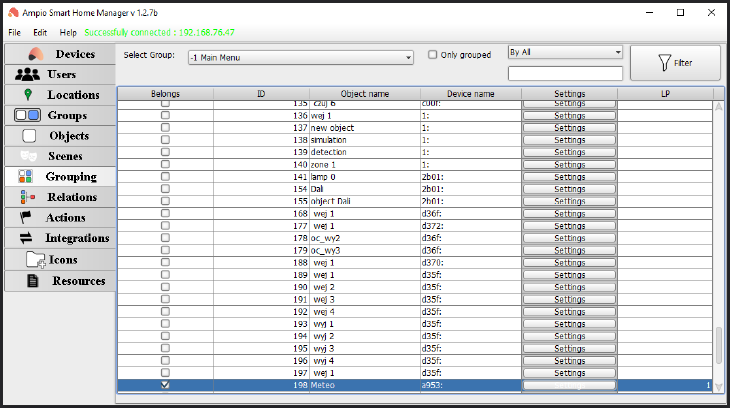The image size is (730, 408).
Task: Click the ID cell '177'
Action: 261,226
